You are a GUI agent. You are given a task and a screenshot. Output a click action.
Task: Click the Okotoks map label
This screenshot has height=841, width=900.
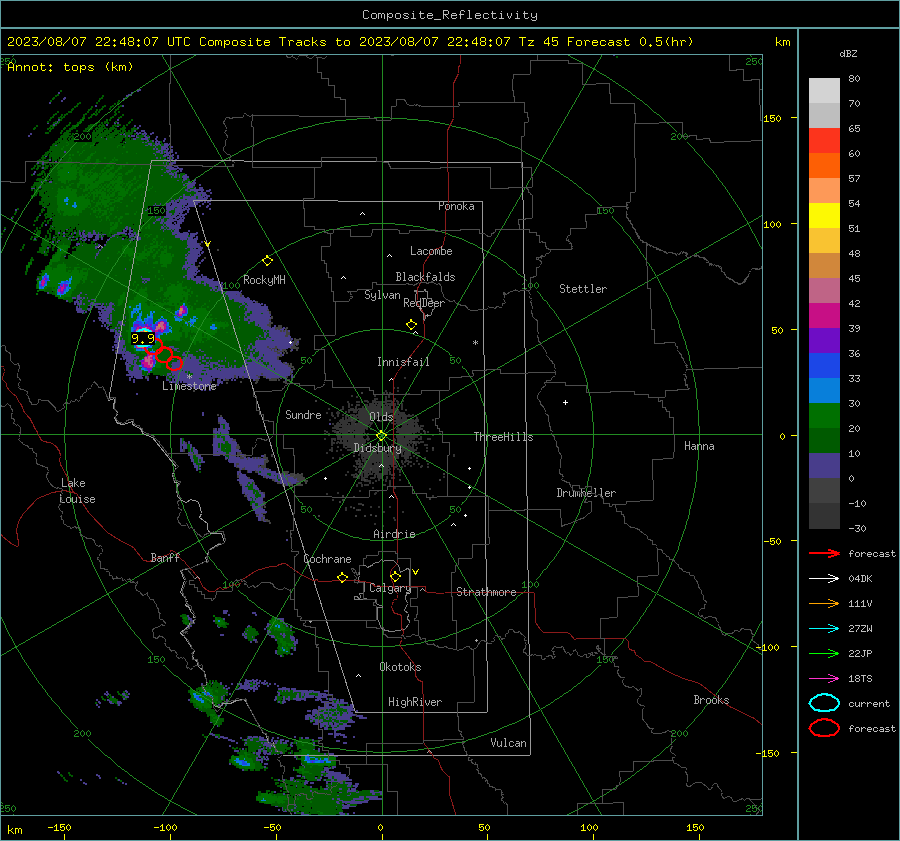(400, 667)
